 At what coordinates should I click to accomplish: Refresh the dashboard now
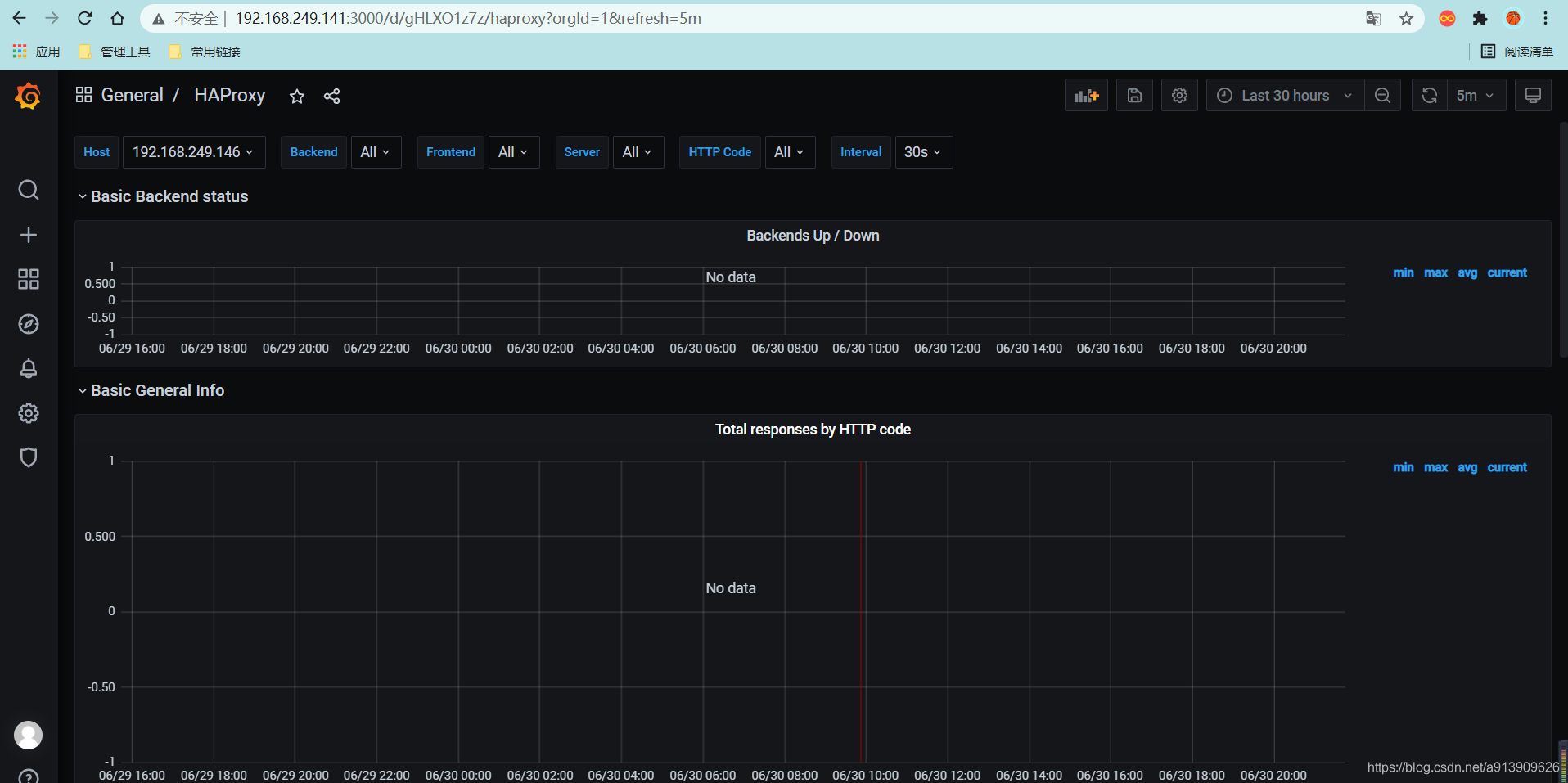(x=1430, y=96)
